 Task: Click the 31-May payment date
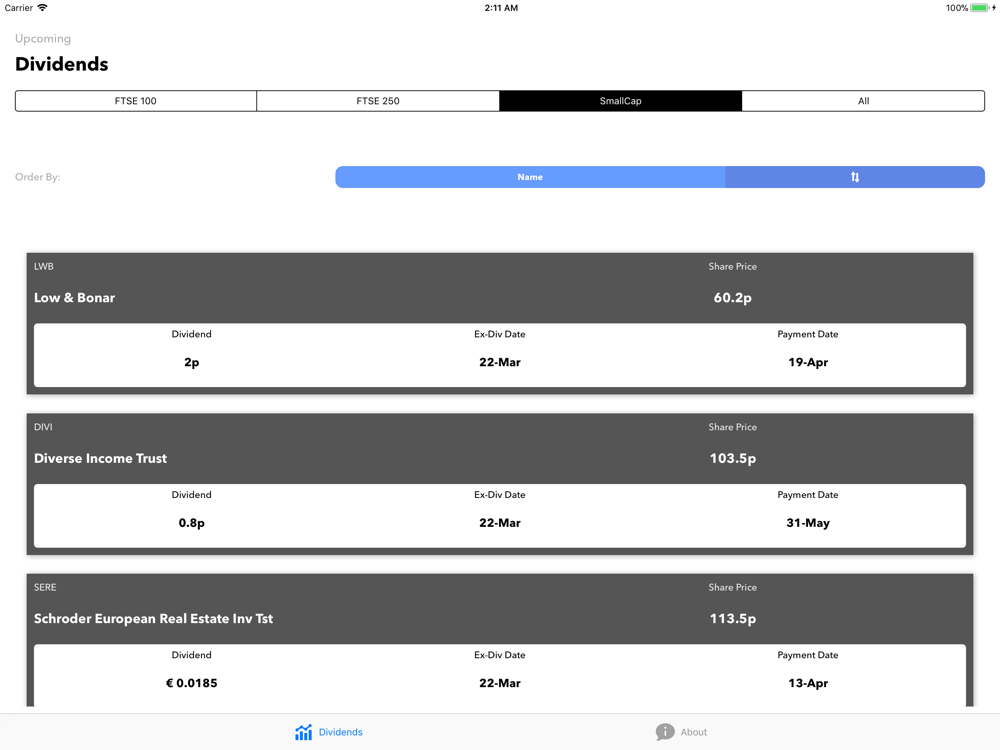coord(808,523)
